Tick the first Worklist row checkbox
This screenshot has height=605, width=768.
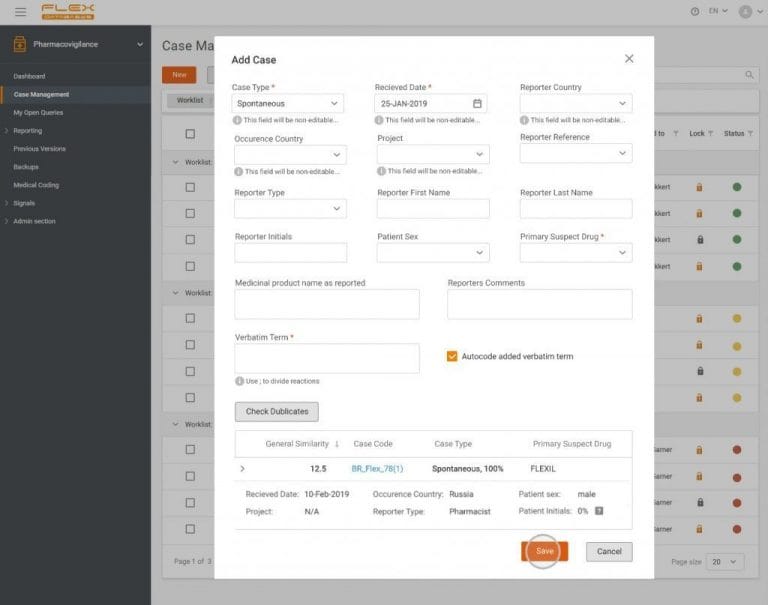tap(190, 187)
